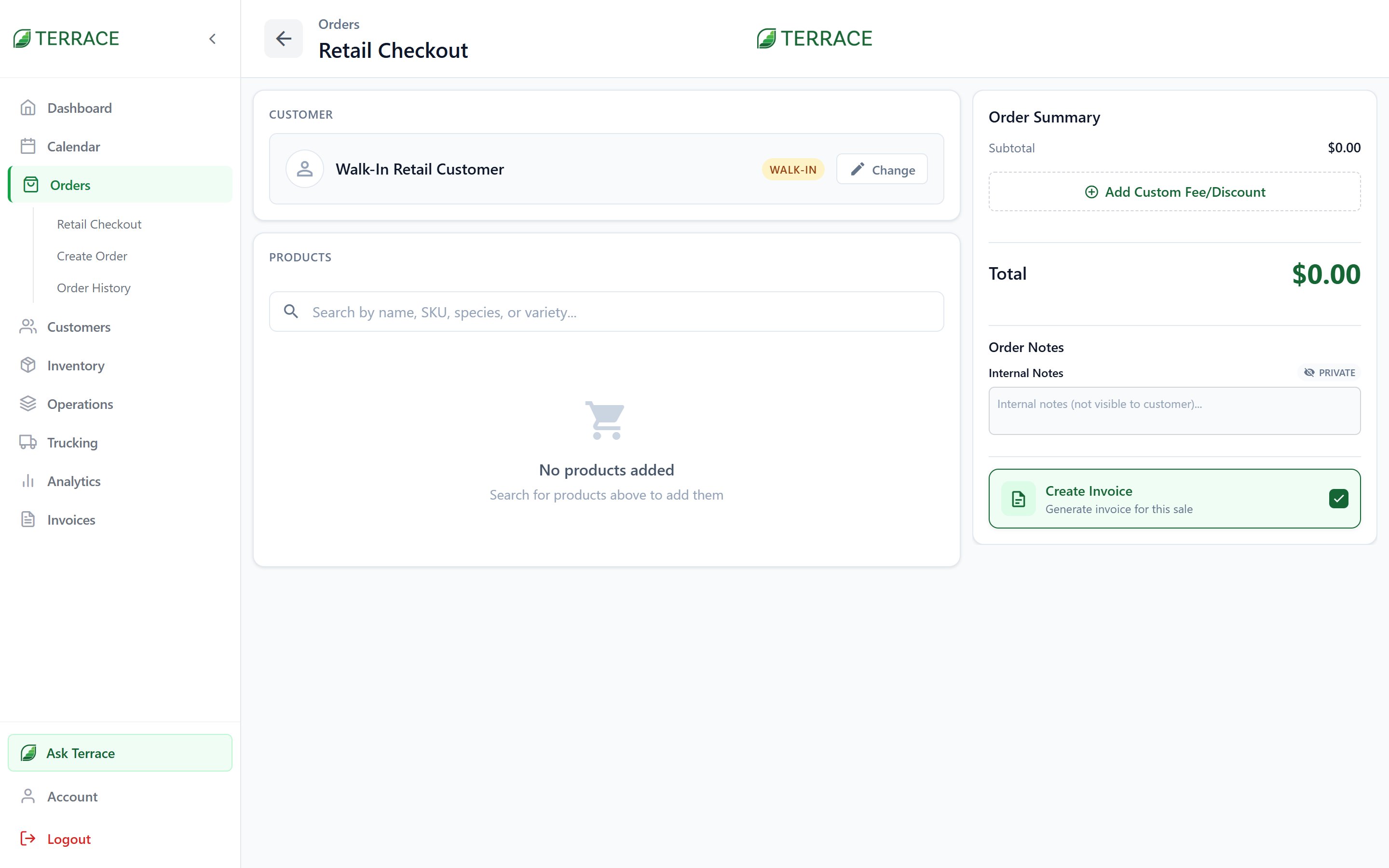Click the pencil edit icon
The image size is (1389, 868).
[x=858, y=169]
